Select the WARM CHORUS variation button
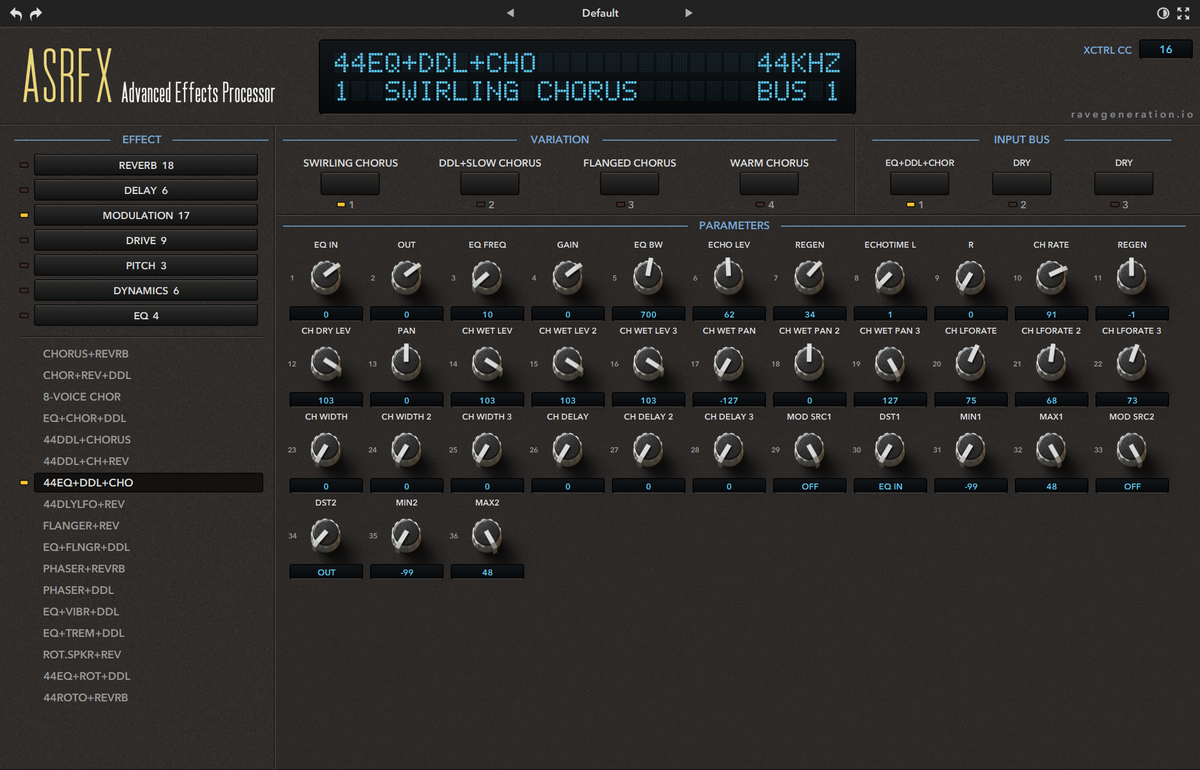The height and width of the screenshot is (770, 1200). tap(769, 183)
